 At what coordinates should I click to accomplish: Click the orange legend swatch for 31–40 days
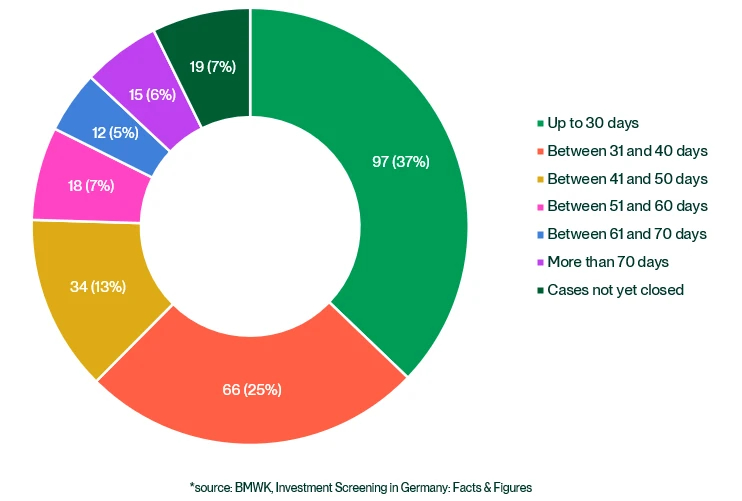(x=541, y=151)
